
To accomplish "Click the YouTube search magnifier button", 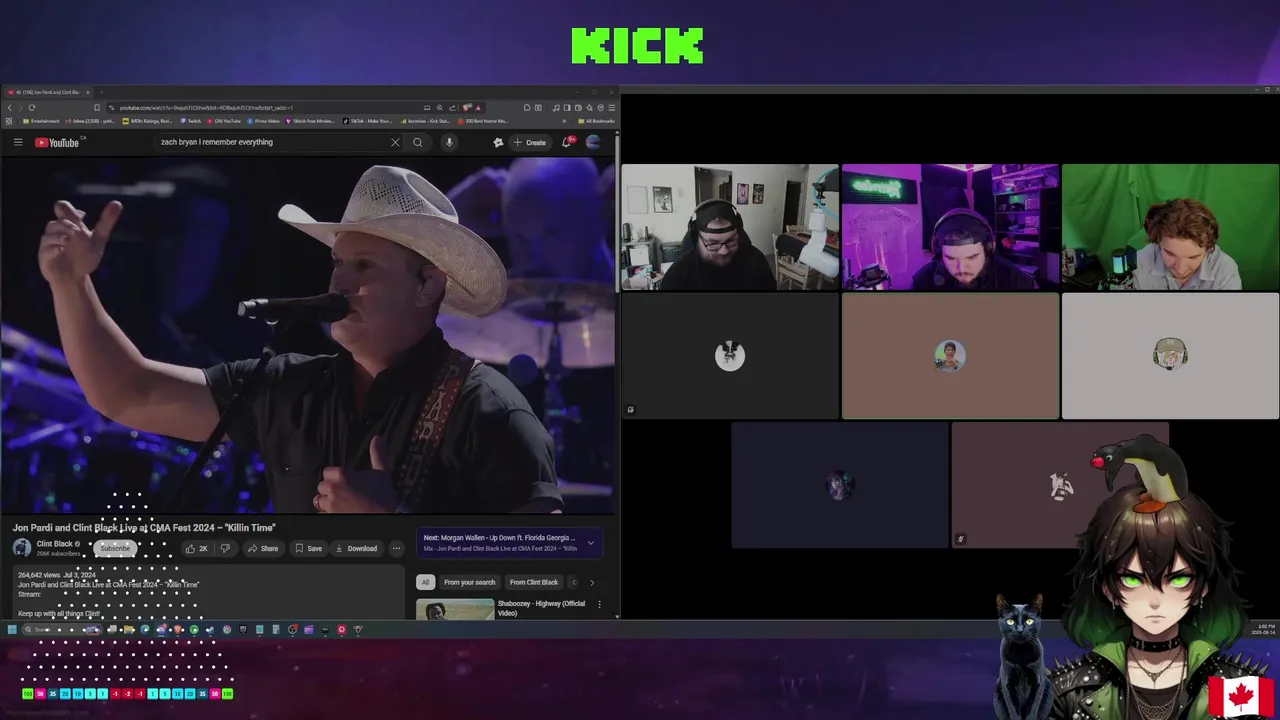I will [418, 142].
